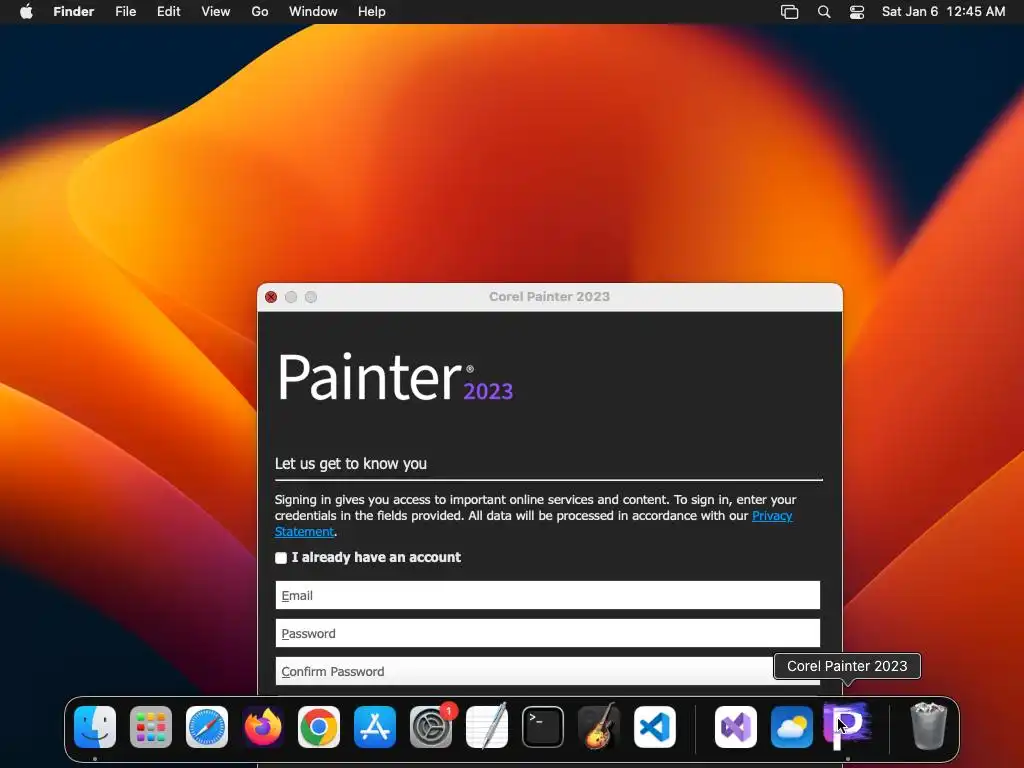Click into the Email field

click(548, 596)
